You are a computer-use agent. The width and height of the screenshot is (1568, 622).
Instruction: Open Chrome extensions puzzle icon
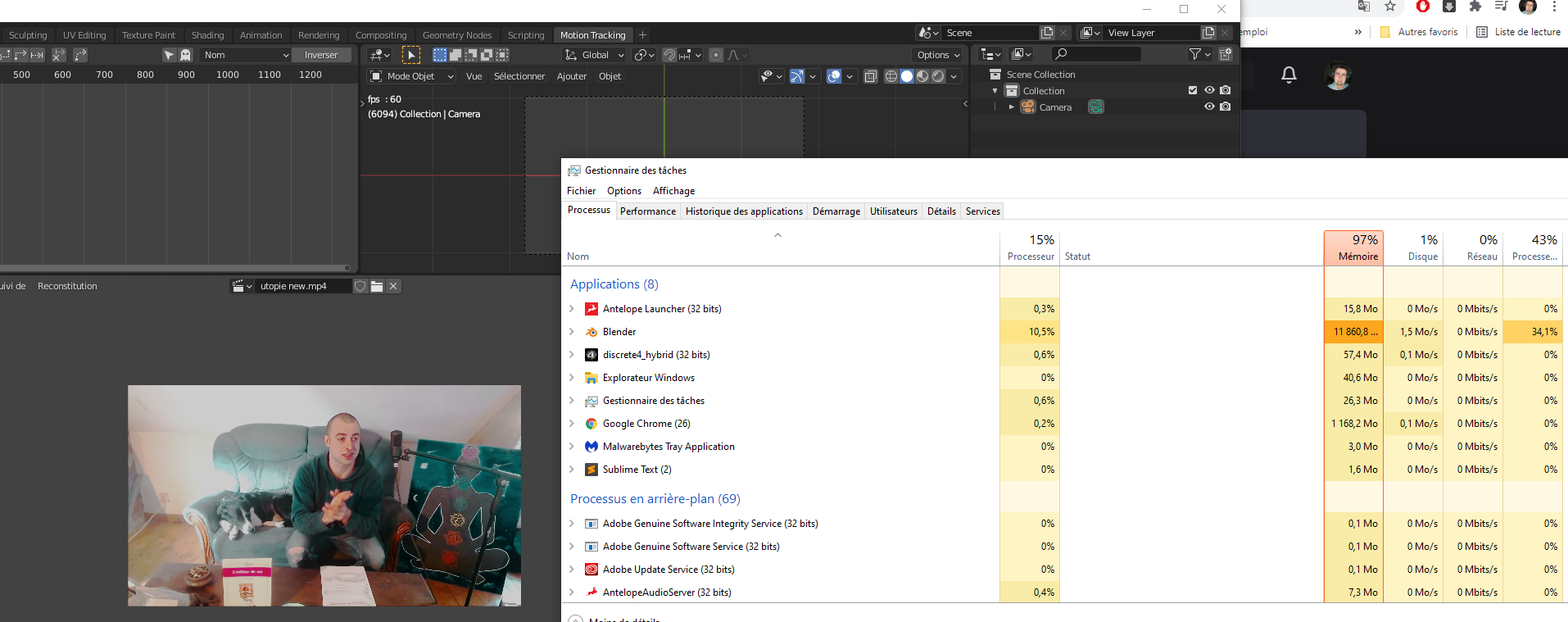(x=1475, y=7)
